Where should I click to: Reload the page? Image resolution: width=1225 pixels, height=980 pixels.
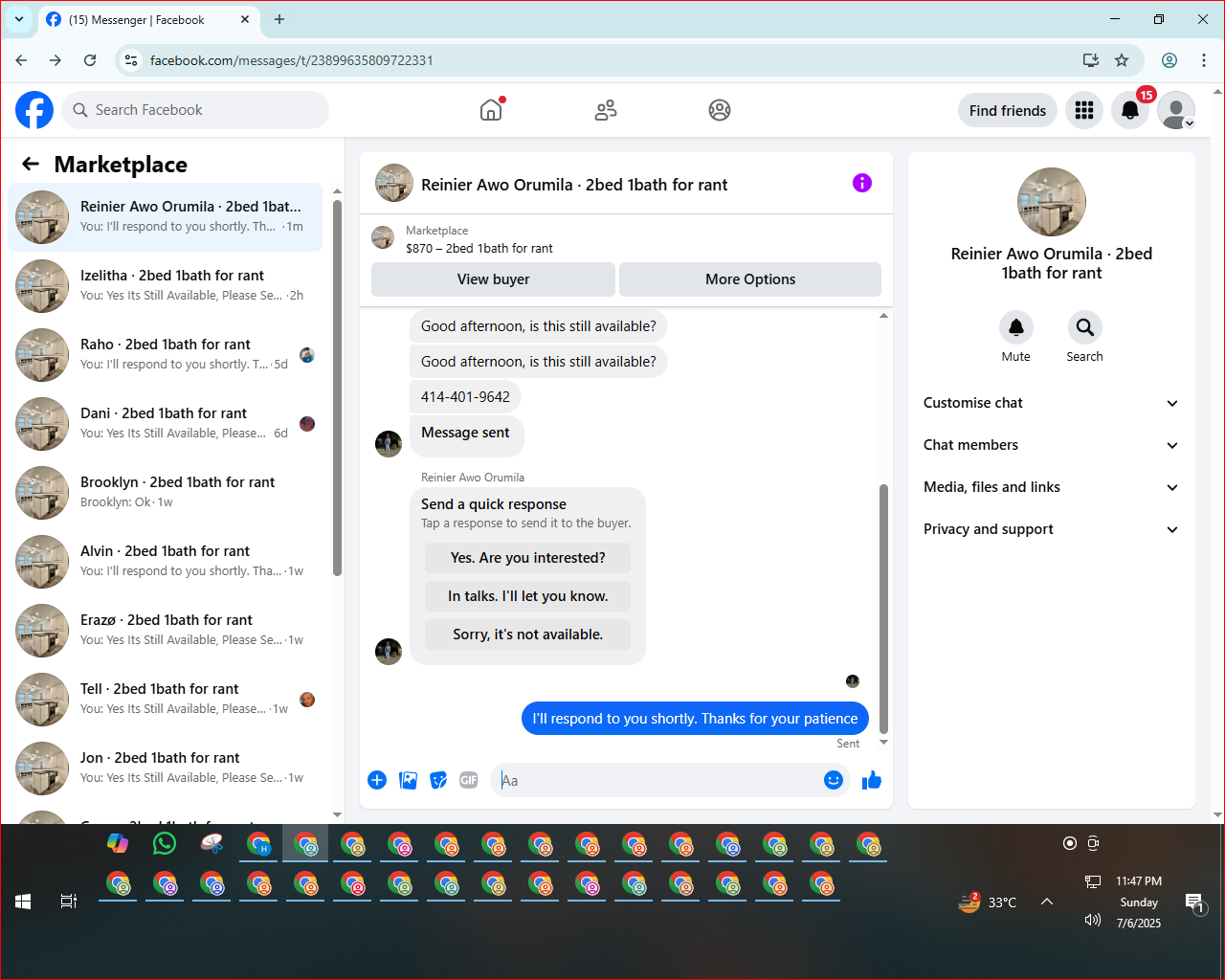click(x=90, y=60)
